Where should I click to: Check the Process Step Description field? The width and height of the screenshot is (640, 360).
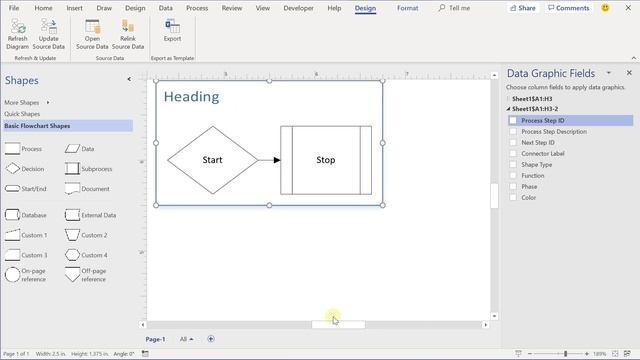[513, 131]
